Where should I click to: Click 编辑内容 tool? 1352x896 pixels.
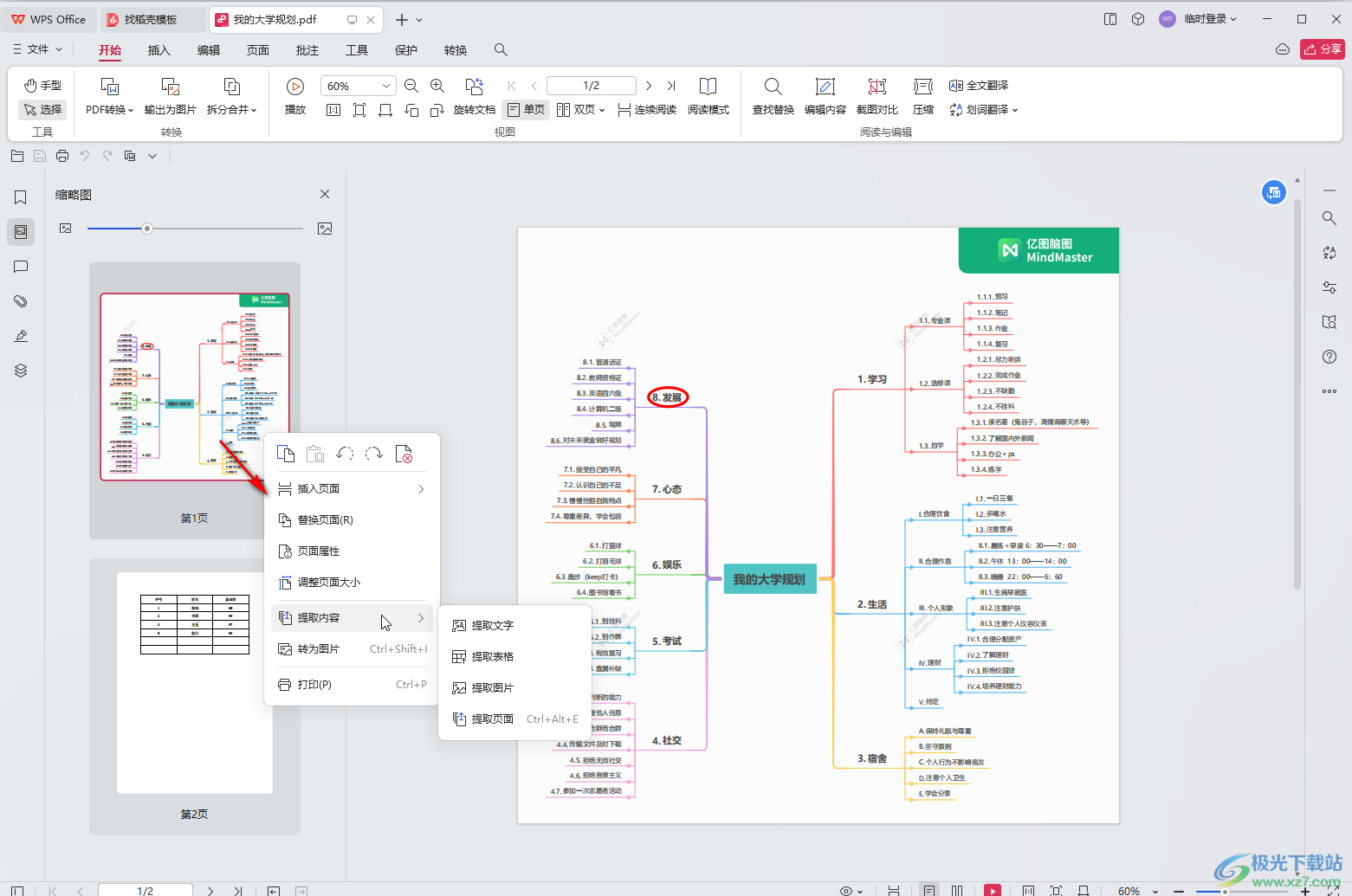click(x=825, y=97)
